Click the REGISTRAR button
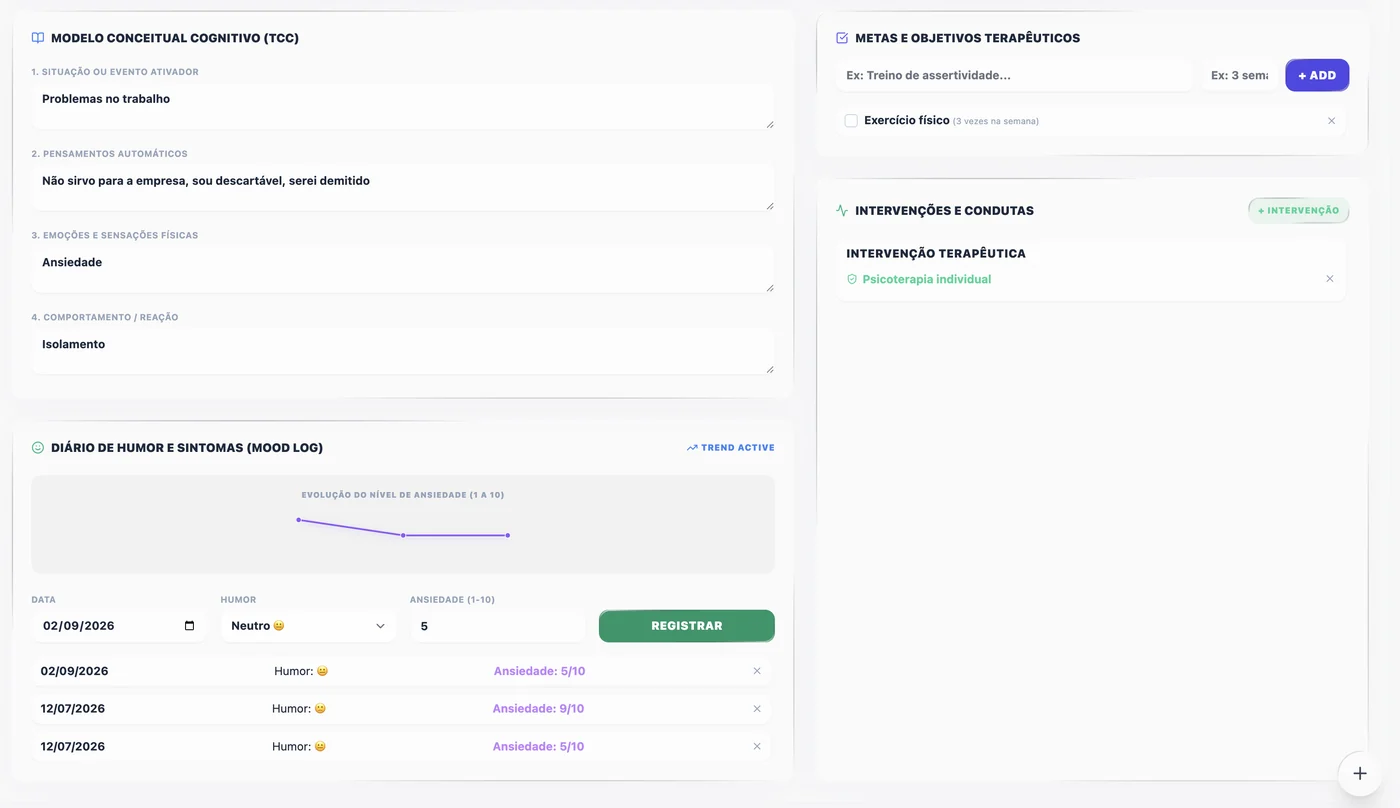Screen dimensions: 1400x808 [x=687, y=626]
